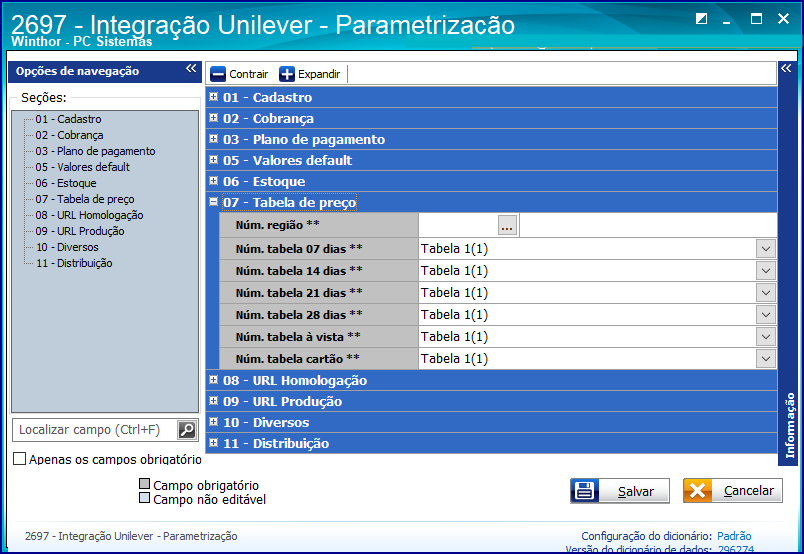Select 09 - URL Produção in tree
Image resolution: width=804 pixels, height=554 pixels.
click(79, 231)
